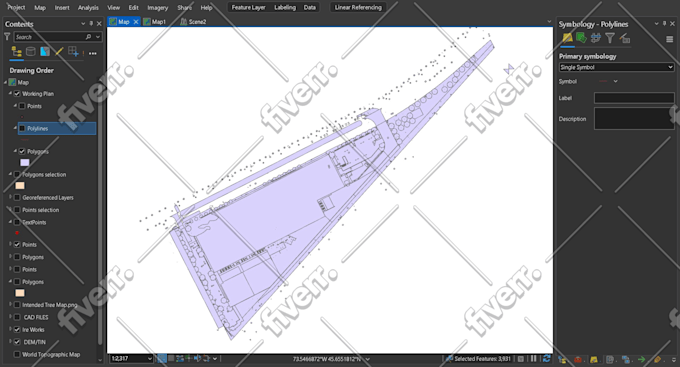Image resolution: width=680 pixels, height=367 pixels.
Task: Open the Symbol dropdown arrow in Symbology
Action: click(x=615, y=81)
